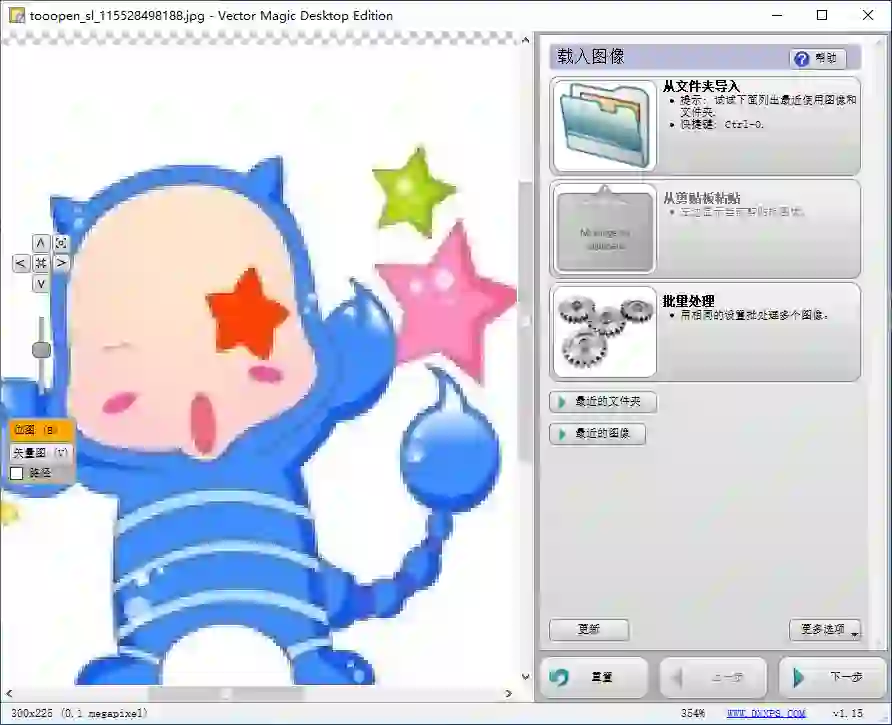Adjust the vertical zoom slider handle
Screen dimensions: 892x725
(41, 349)
